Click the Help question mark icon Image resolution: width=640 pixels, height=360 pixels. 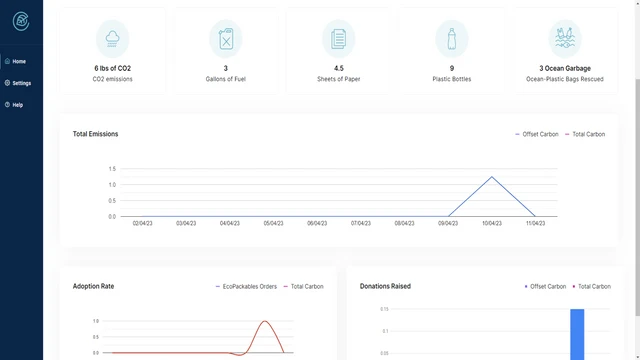point(7,104)
